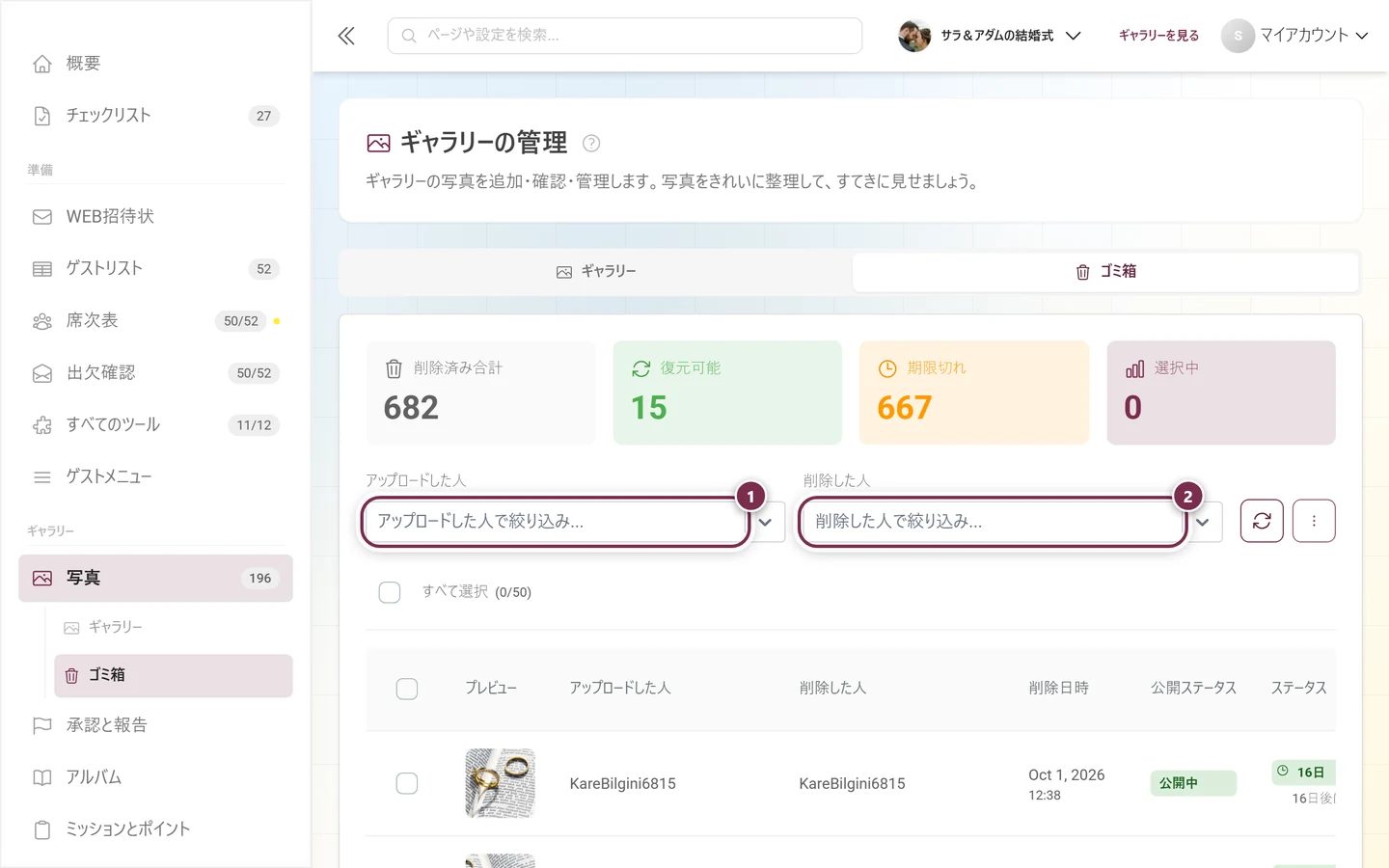Screen dimensions: 1389x868
Task: Select the KareBilgini6815 row checkbox
Action: (x=407, y=783)
